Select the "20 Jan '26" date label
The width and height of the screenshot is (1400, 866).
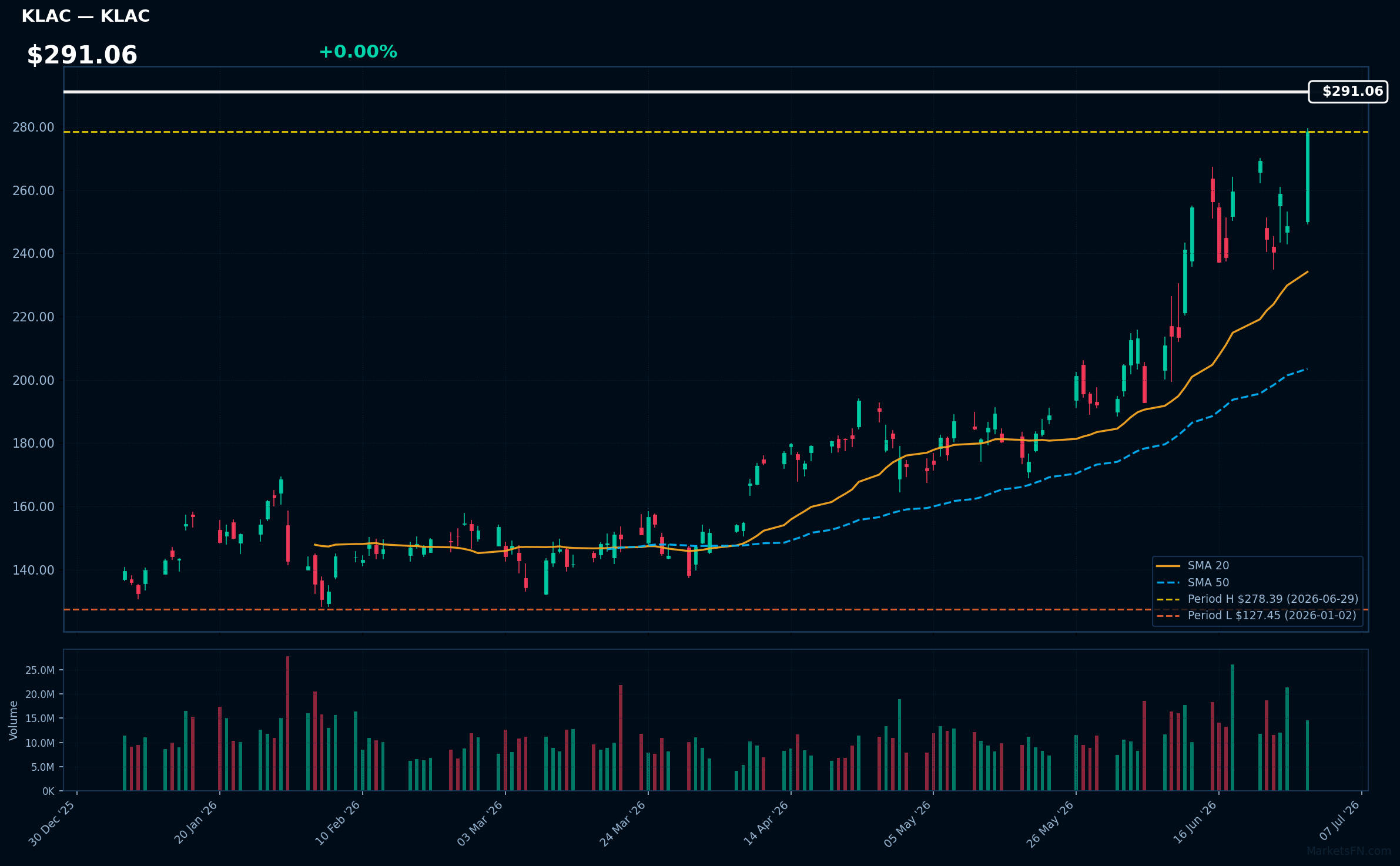click(196, 823)
